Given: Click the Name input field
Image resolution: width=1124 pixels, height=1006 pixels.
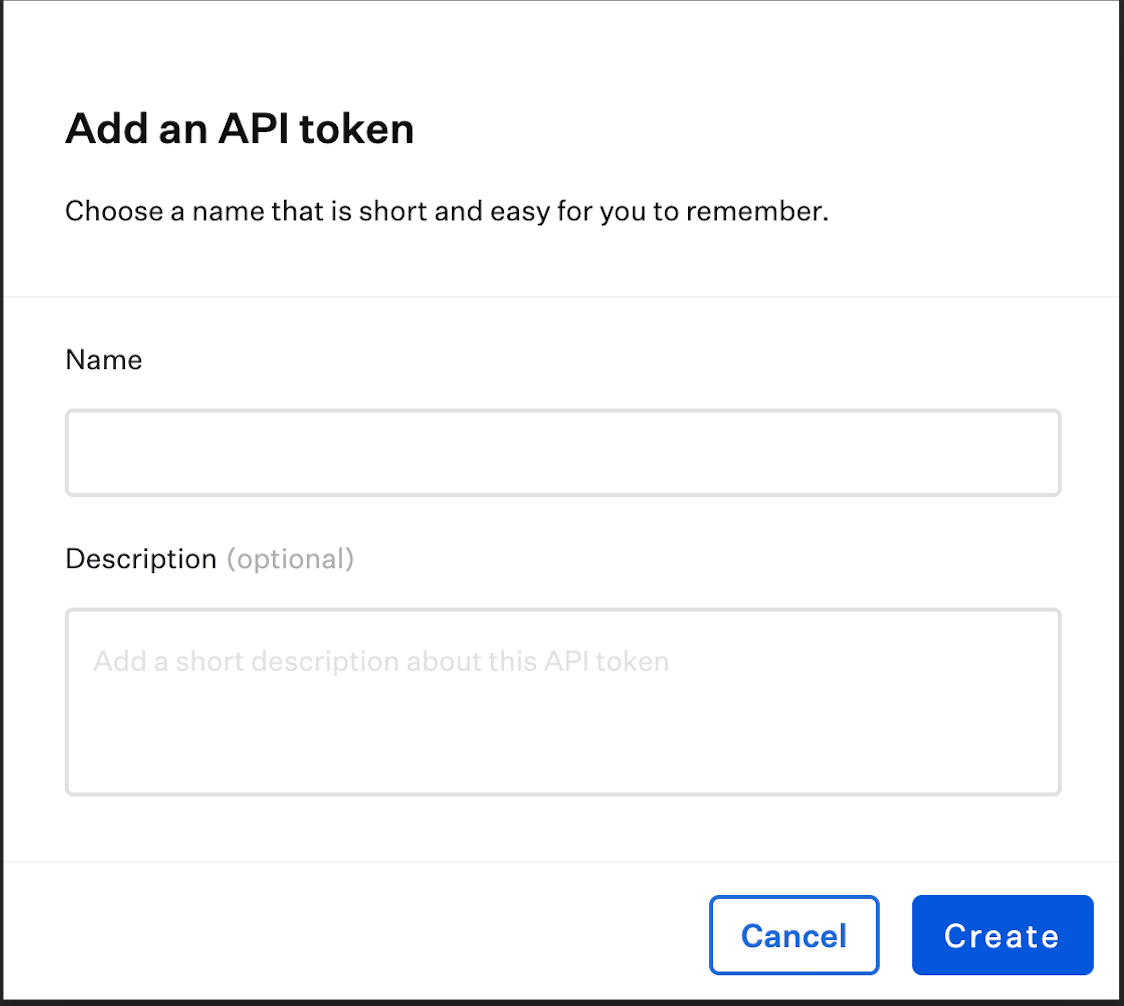Looking at the screenshot, I should point(562,452).
